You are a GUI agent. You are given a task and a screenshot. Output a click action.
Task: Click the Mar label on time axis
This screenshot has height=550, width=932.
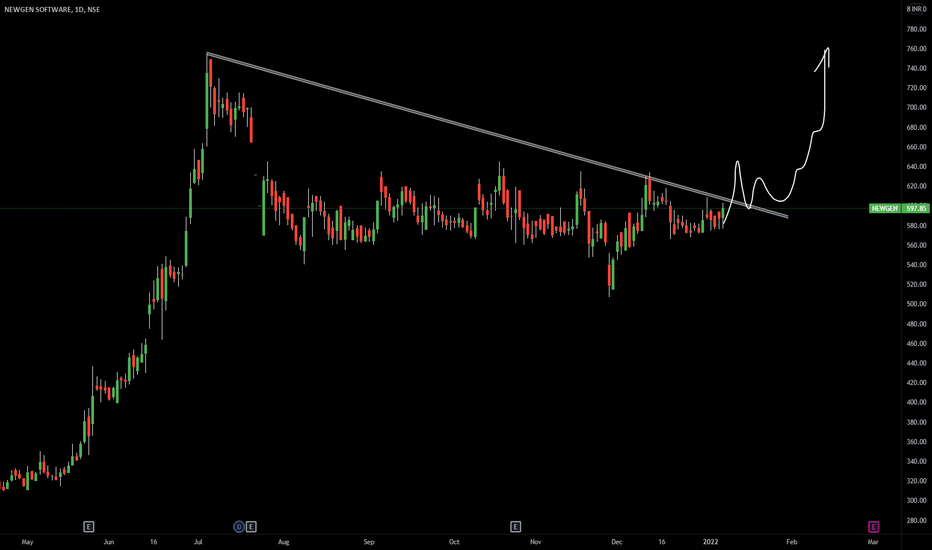pos(873,542)
